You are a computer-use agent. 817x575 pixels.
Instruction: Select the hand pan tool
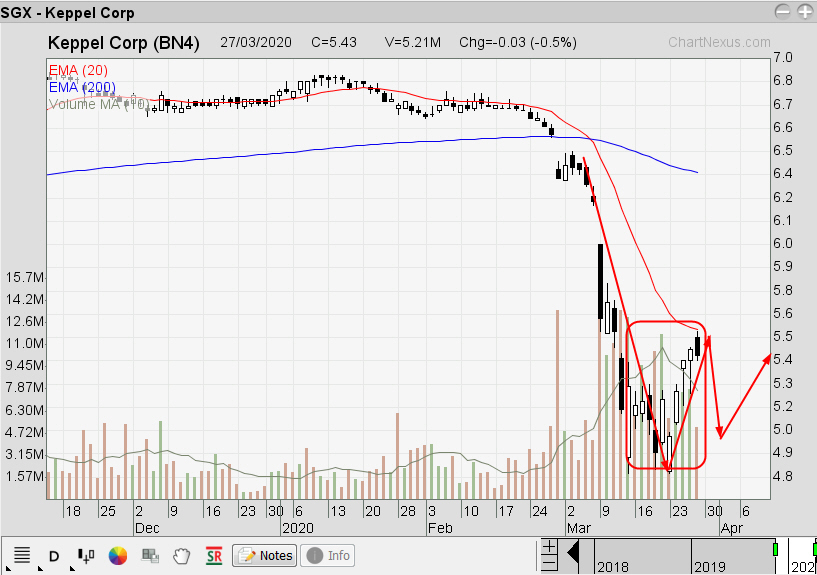point(182,556)
